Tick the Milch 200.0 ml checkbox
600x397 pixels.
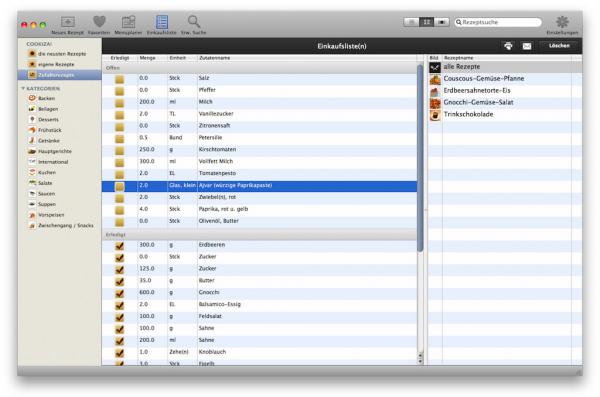tap(120, 103)
